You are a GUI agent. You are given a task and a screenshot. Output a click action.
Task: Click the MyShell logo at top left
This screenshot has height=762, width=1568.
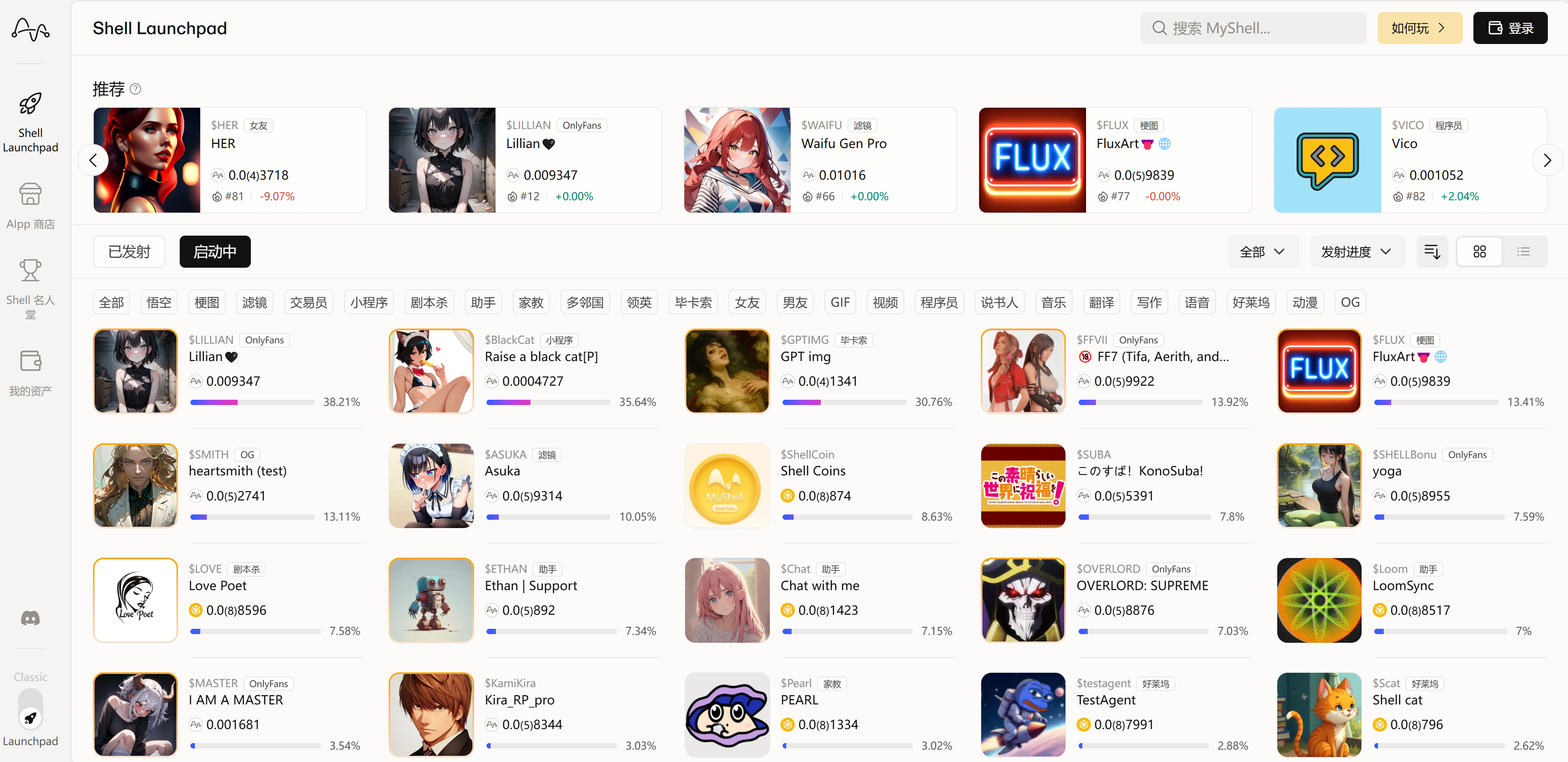coord(30,29)
